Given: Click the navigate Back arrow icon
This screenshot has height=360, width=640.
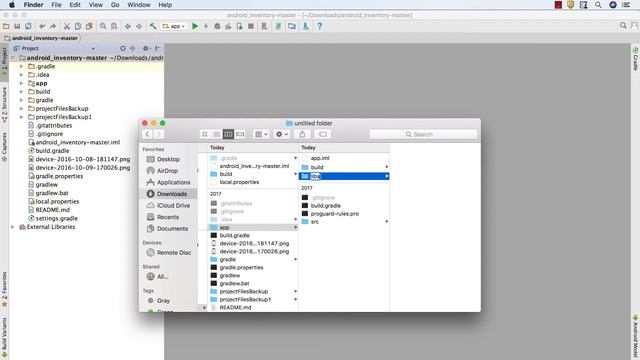Looking at the screenshot, I should [x=128, y=26].
